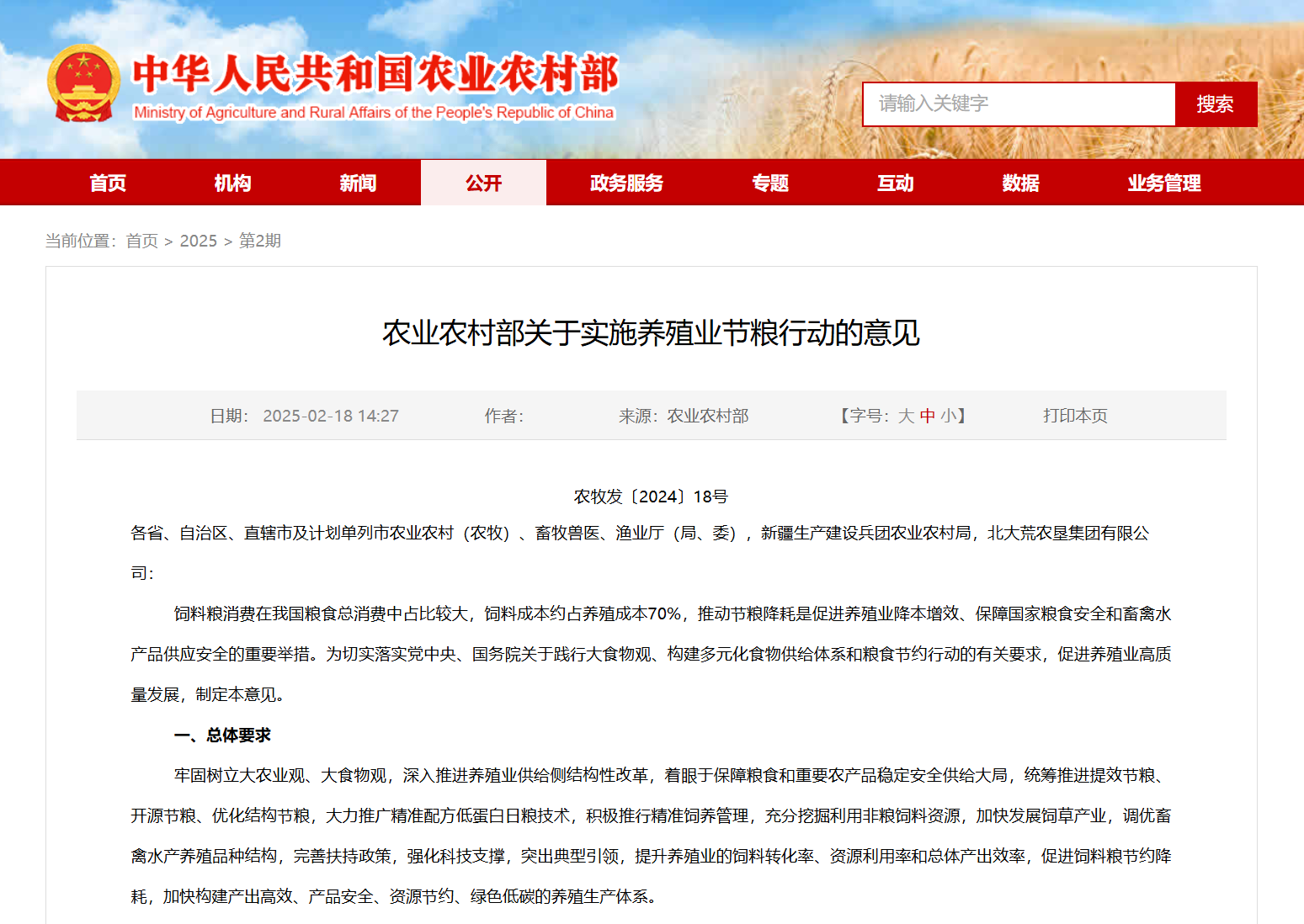Open the 业务管理 menu item

[1163, 183]
